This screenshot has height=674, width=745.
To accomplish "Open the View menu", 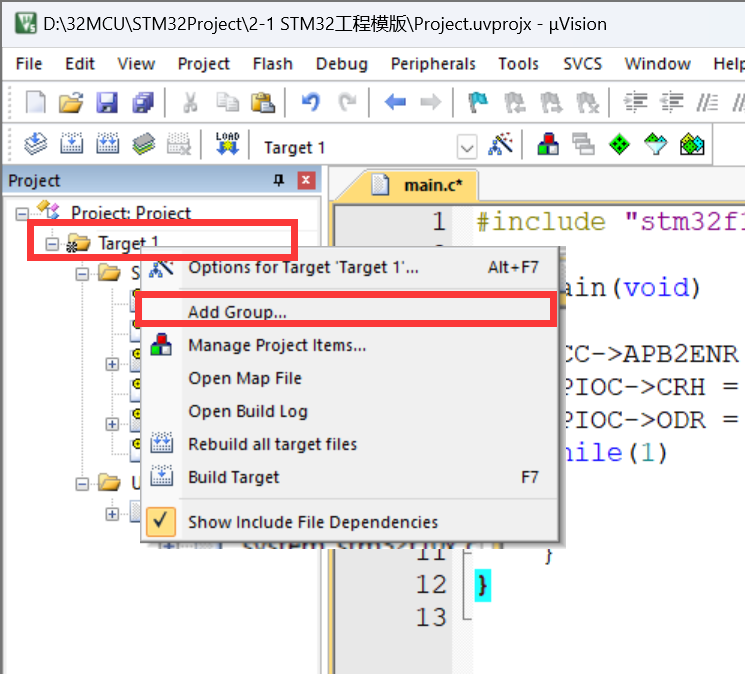I will [136, 64].
